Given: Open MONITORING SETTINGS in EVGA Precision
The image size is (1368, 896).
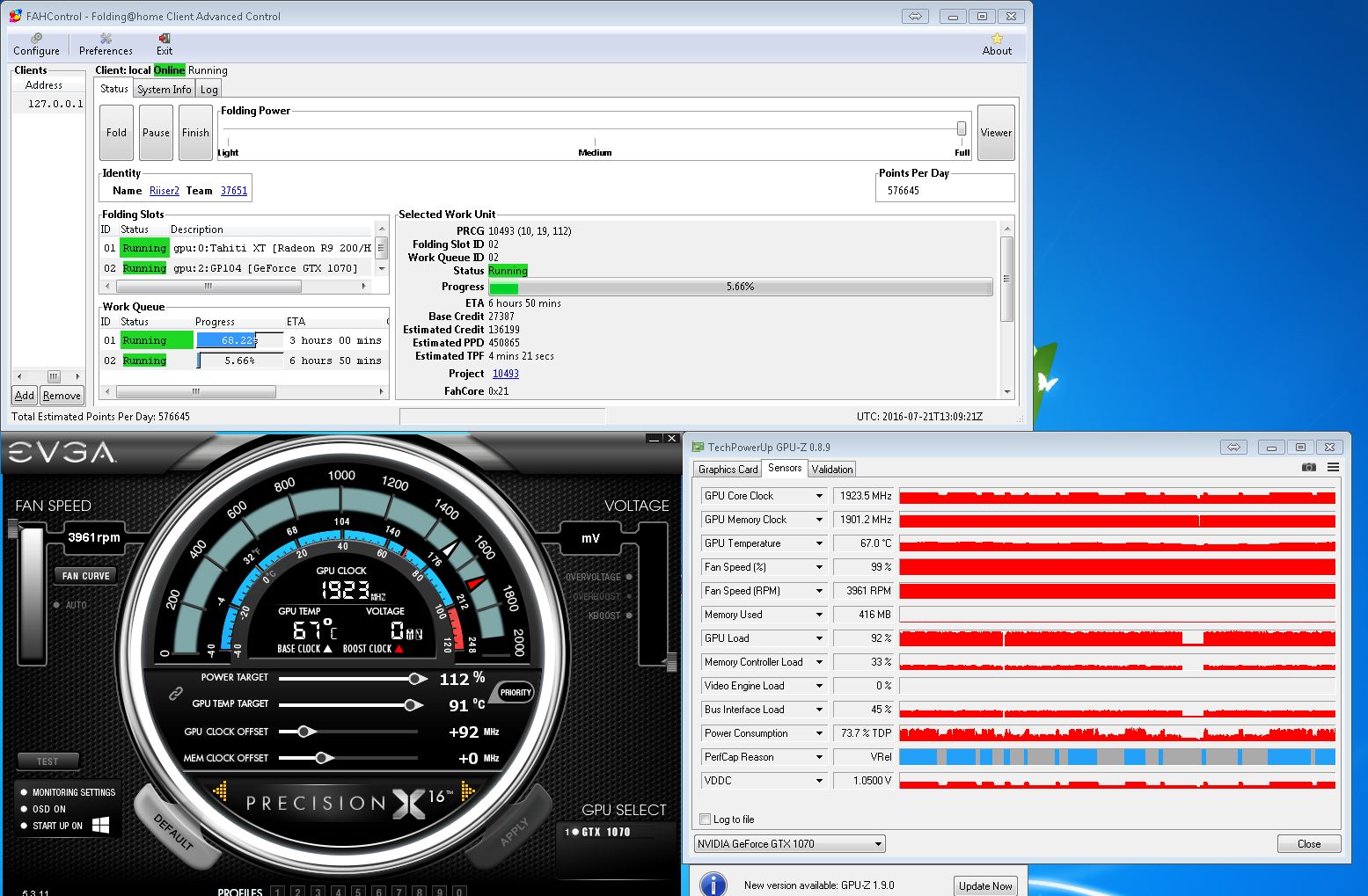Looking at the screenshot, I should (68, 792).
